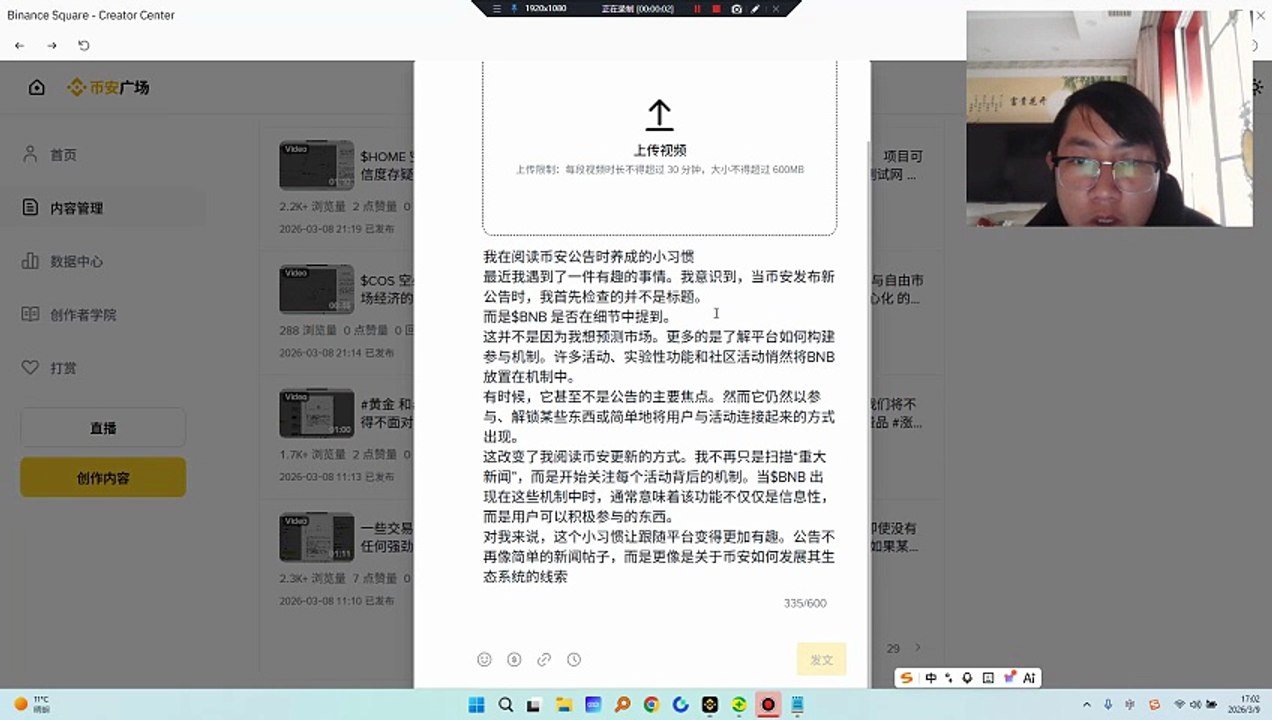Open the Windows Start menu
Viewport: 1272px width, 720px height.
coord(477,705)
